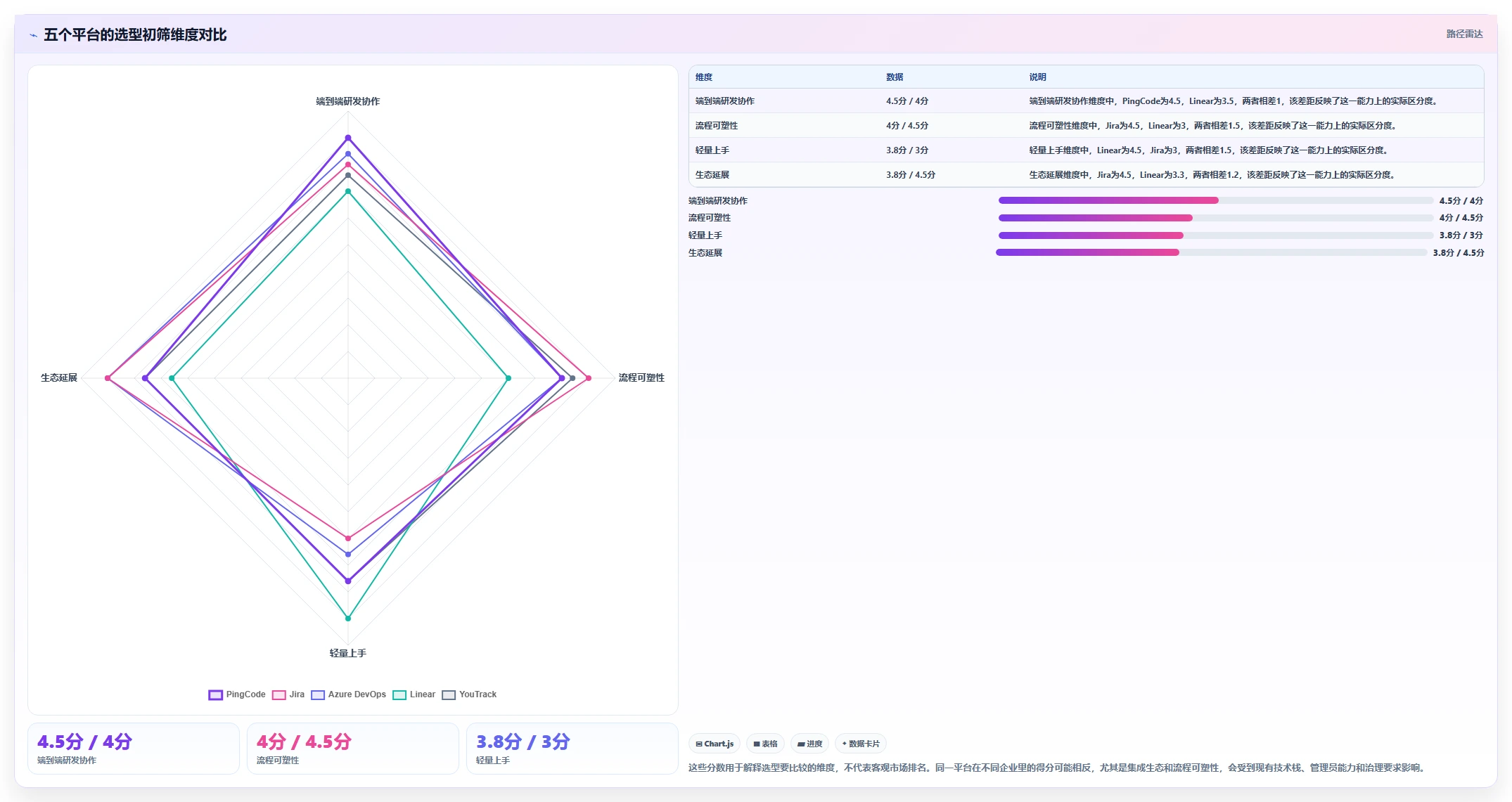Click the 数据卡片 tag chip
1512x802 pixels.
tap(861, 744)
